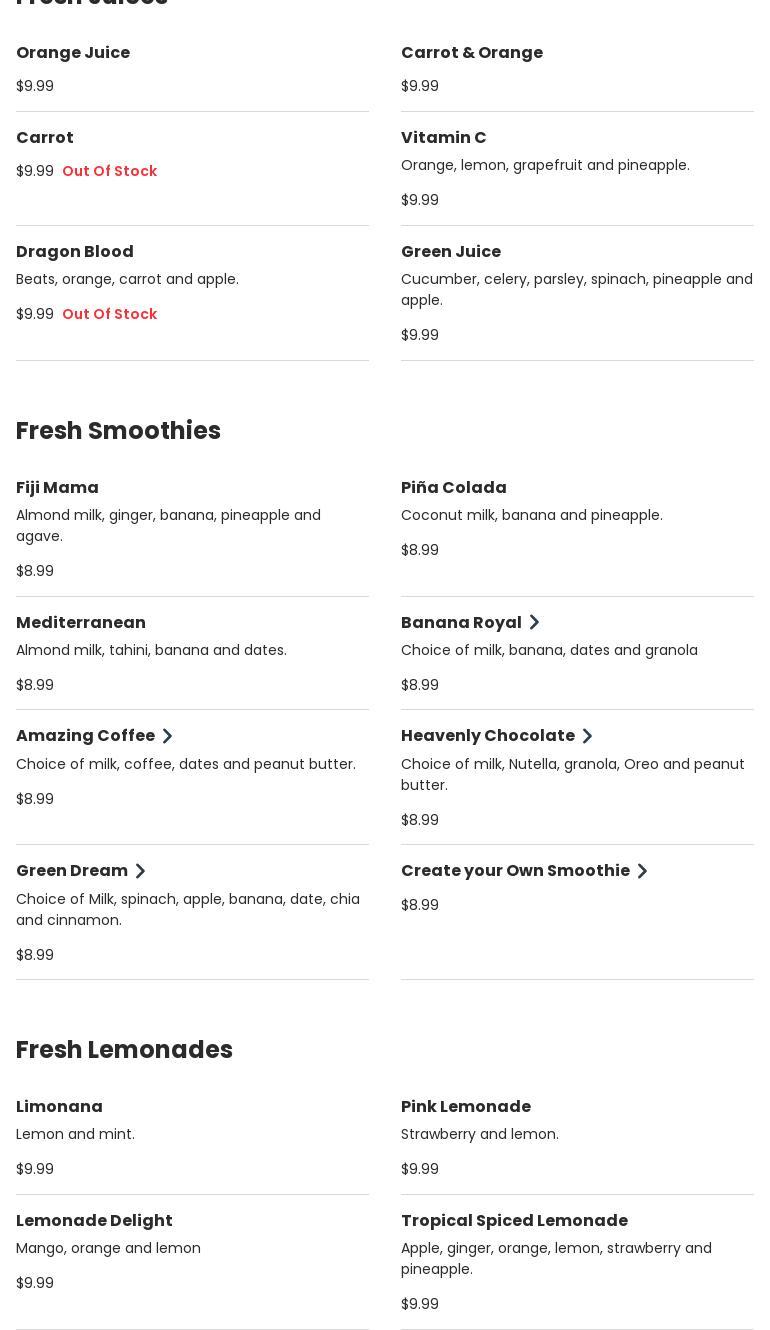Image resolution: width=770 pixels, height=1330 pixels.
Task: Click the Green Dream chevron icon
Action: [140, 871]
